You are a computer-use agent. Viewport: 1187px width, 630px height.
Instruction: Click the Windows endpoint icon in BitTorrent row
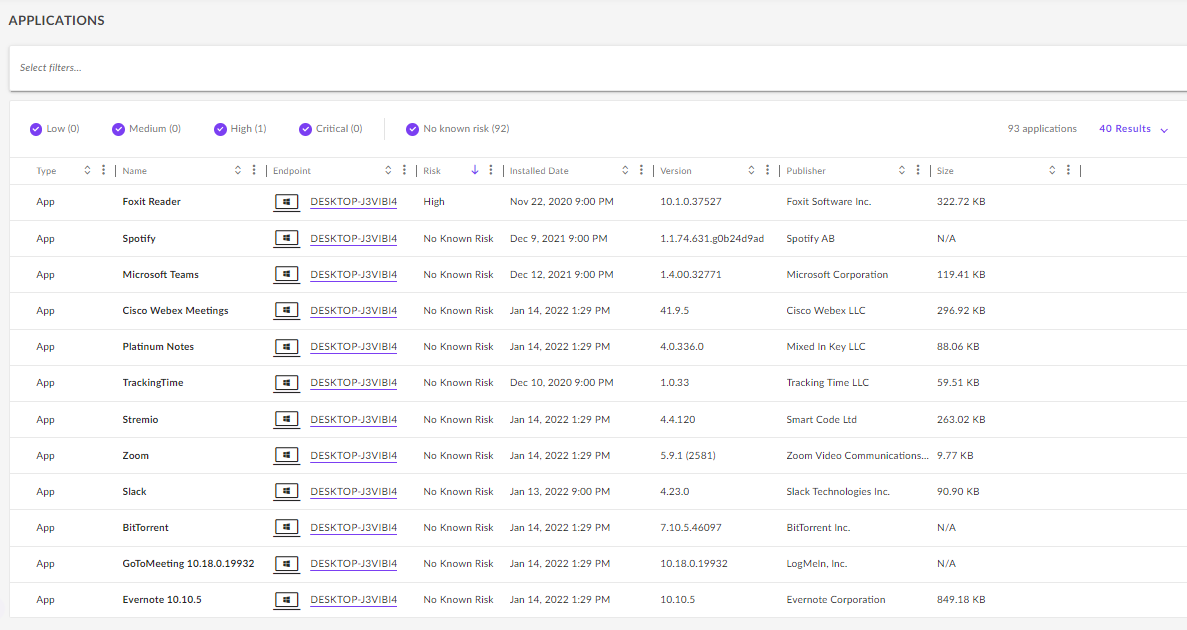pyautogui.click(x=286, y=528)
